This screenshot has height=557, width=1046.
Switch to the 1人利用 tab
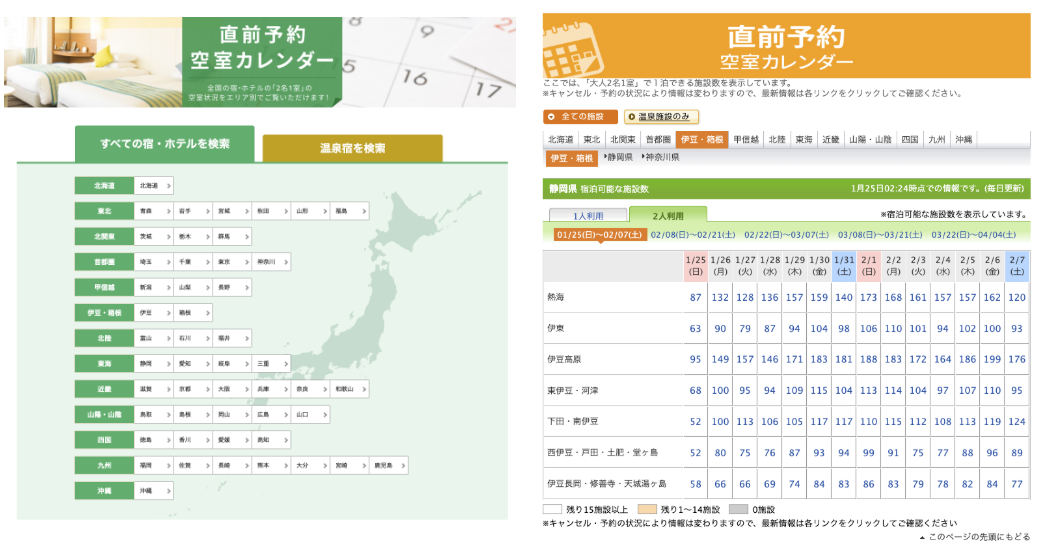point(588,215)
